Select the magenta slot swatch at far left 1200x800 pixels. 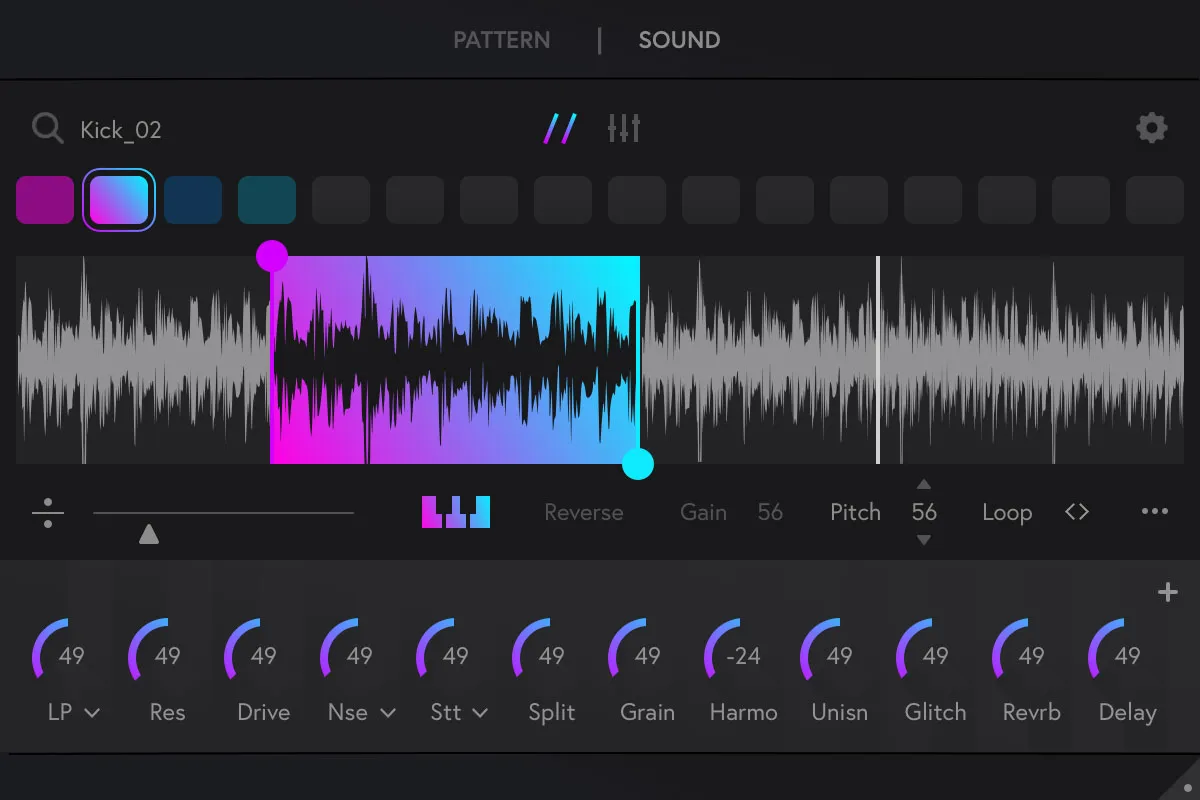(45, 200)
